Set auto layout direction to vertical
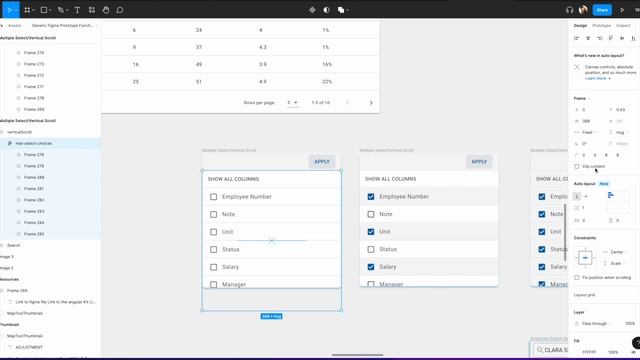 (577, 196)
